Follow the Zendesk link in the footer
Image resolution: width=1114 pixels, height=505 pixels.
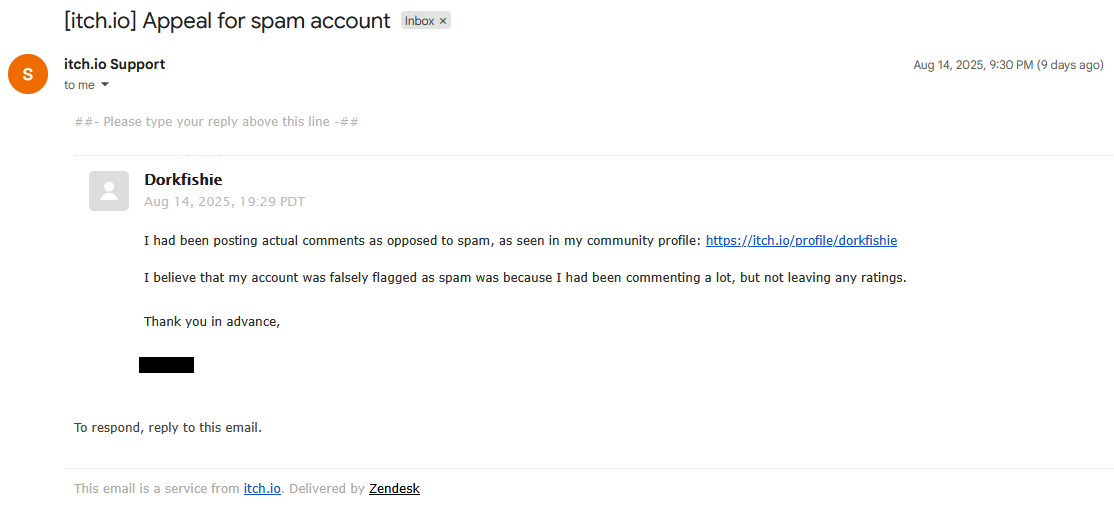[x=394, y=489]
